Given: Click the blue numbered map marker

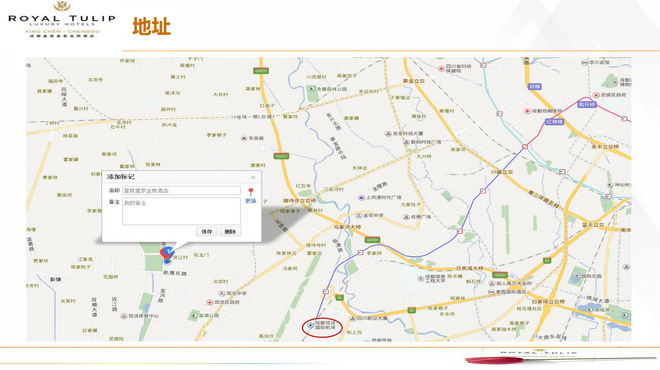Looking at the screenshot, I should [169, 253].
